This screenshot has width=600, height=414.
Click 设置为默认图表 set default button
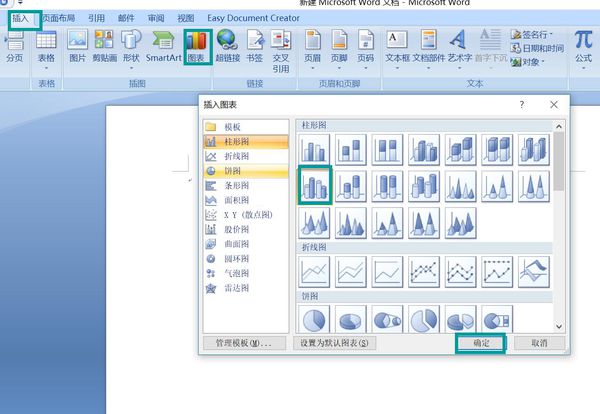[x=334, y=343]
